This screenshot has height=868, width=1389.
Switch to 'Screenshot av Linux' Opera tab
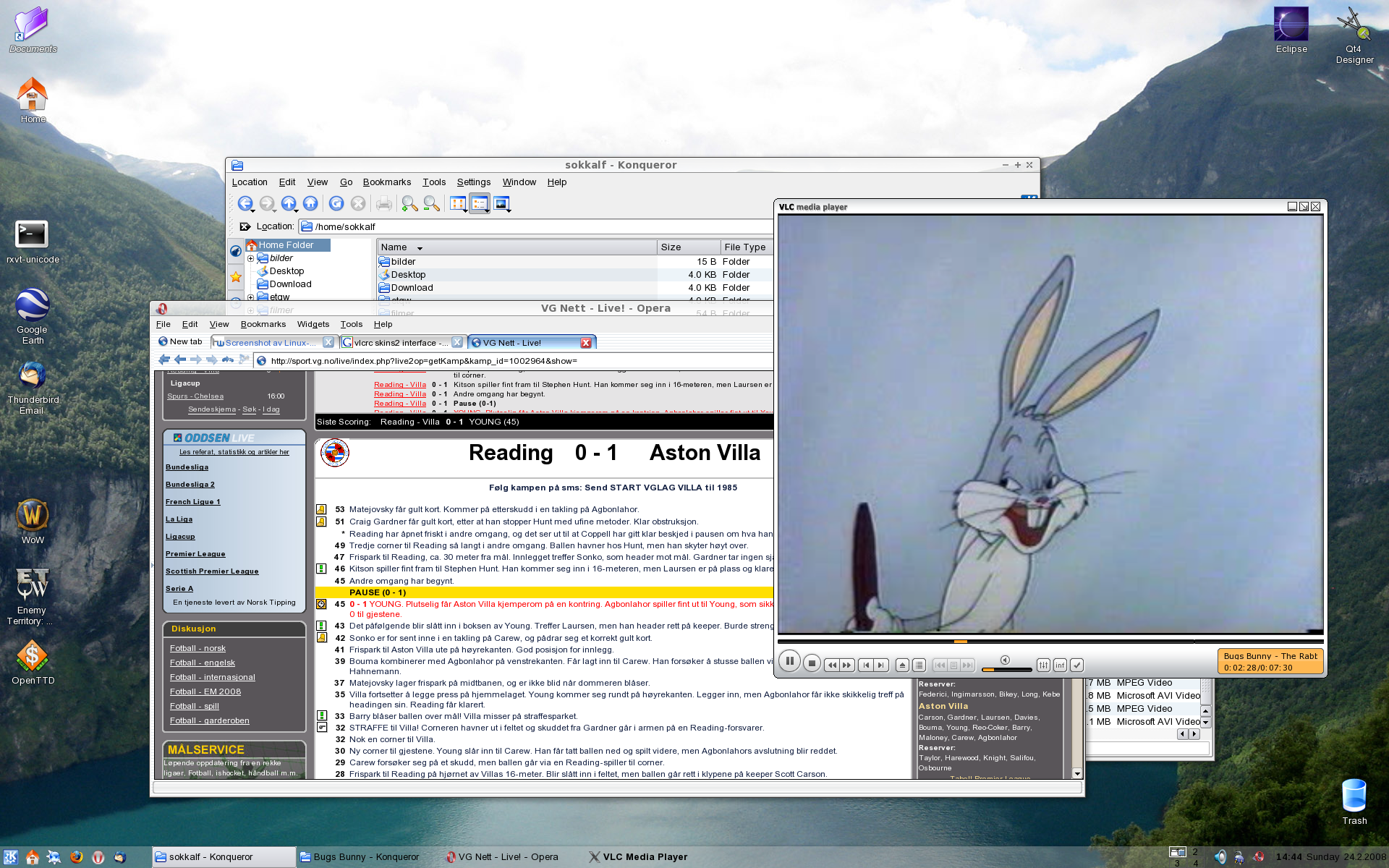click(273, 343)
